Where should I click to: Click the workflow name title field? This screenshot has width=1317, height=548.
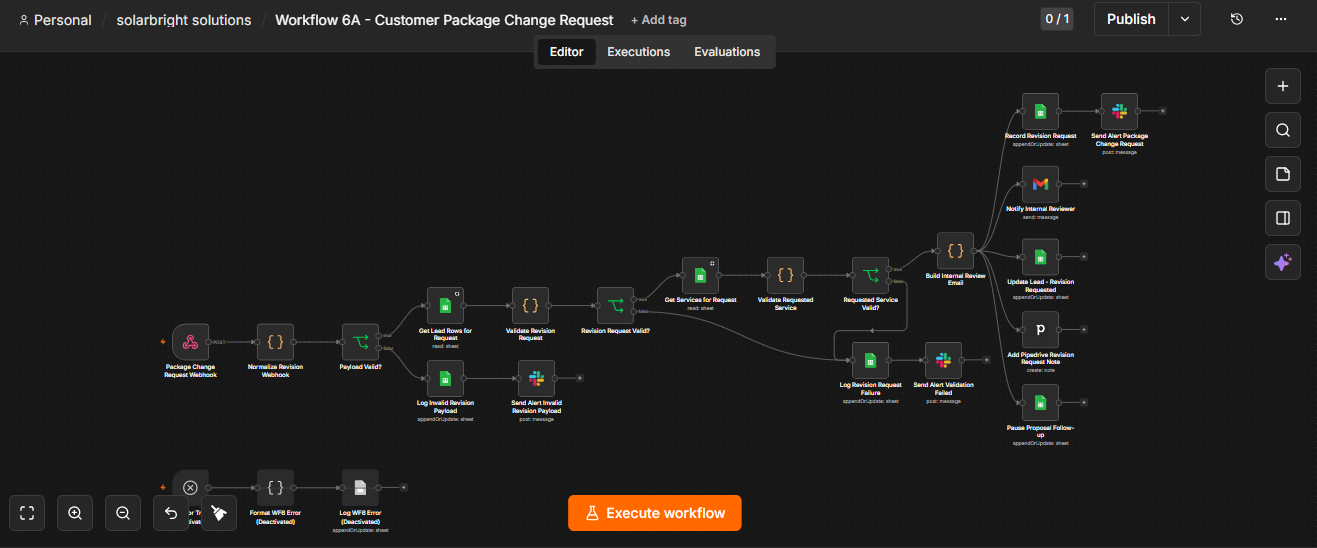pyautogui.click(x=444, y=20)
